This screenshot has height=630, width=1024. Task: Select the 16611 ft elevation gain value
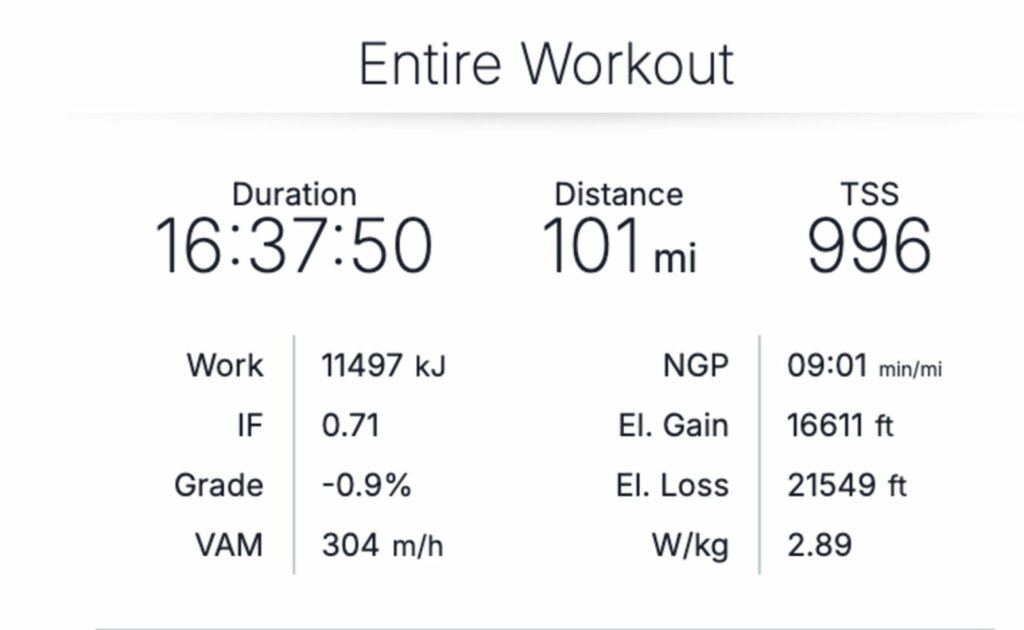tap(840, 426)
